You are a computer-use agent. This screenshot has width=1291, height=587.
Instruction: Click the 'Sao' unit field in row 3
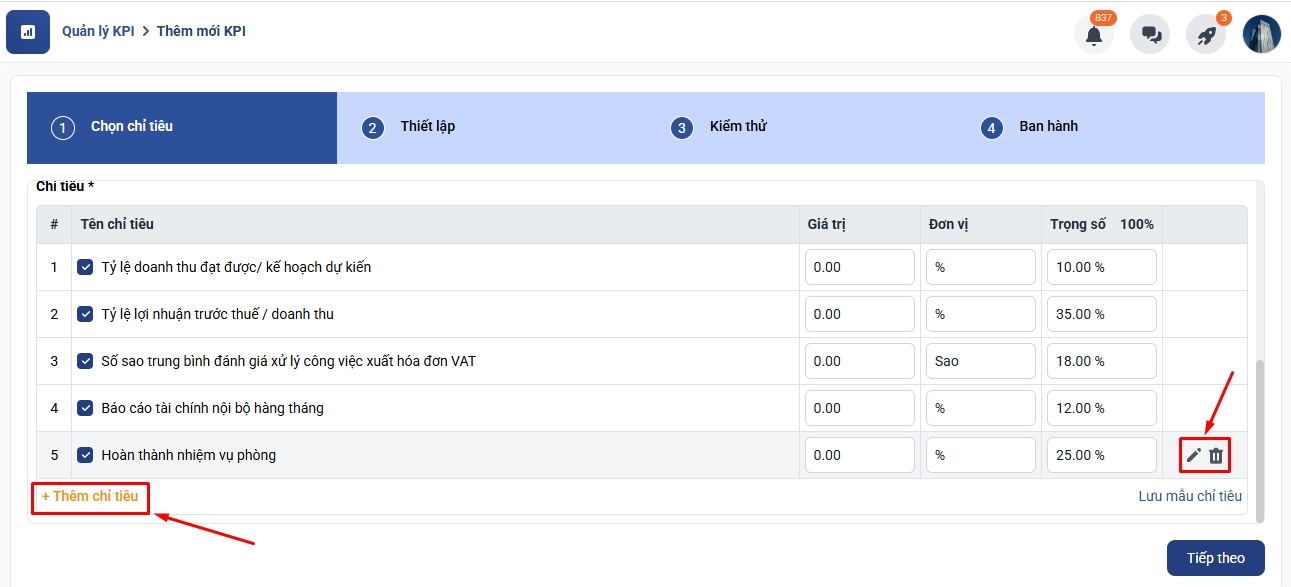coord(980,361)
